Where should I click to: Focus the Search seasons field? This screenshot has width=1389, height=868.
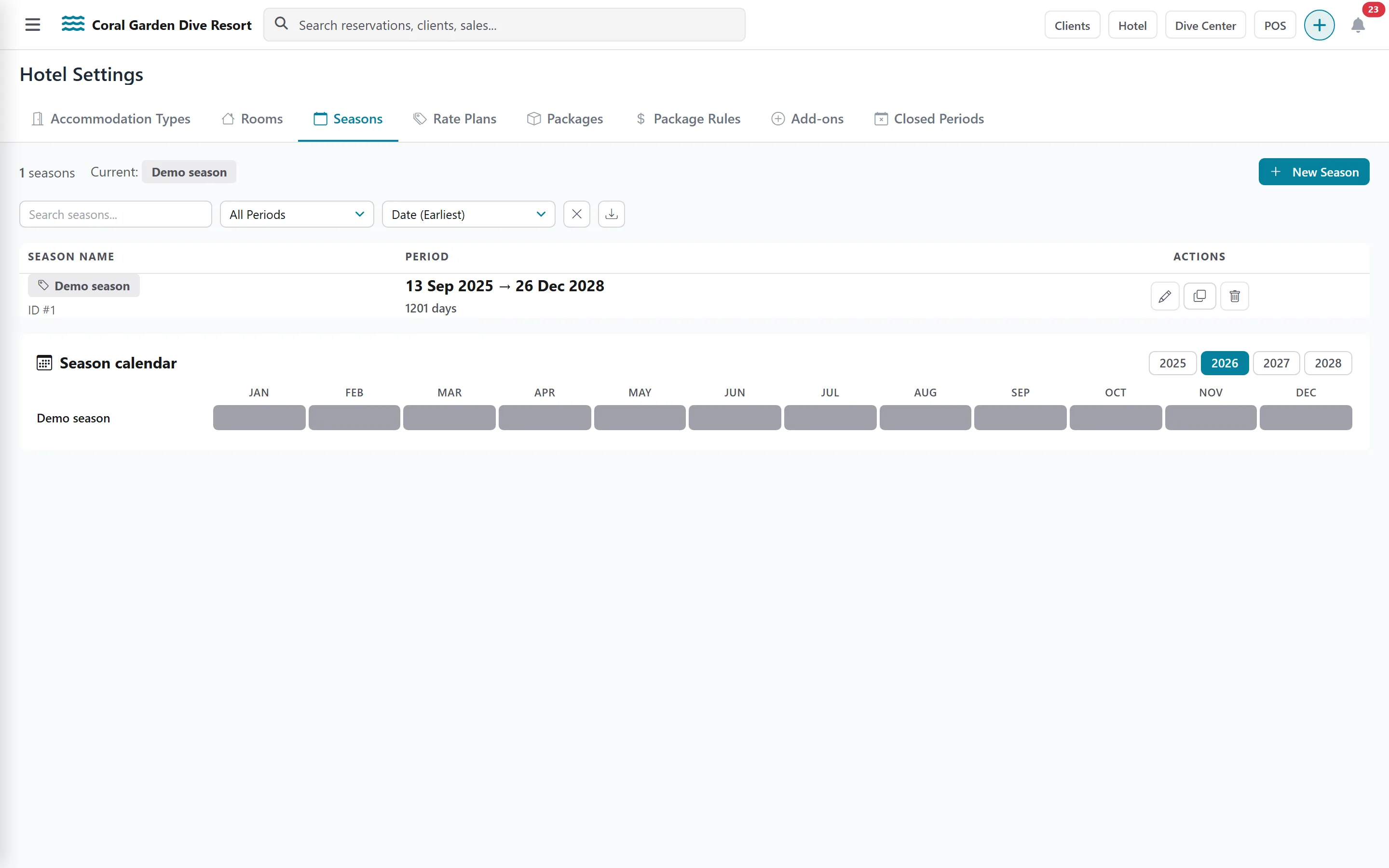coord(115,214)
